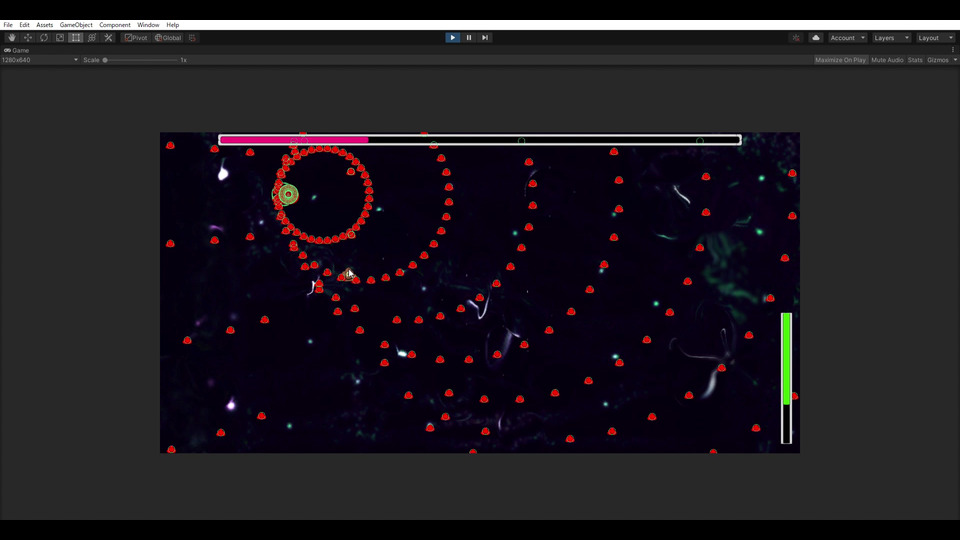Toggle Gizmos display
This screenshot has height=540, width=960.
(x=937, y=60)
